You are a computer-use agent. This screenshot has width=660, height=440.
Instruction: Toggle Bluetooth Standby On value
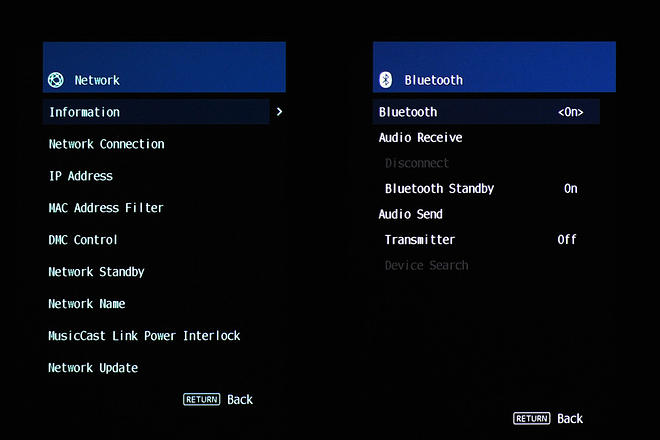tap(570, 188)
